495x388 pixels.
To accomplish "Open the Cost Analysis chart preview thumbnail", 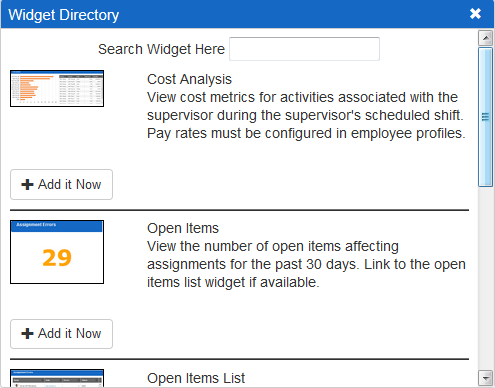I will pos(57,88).
